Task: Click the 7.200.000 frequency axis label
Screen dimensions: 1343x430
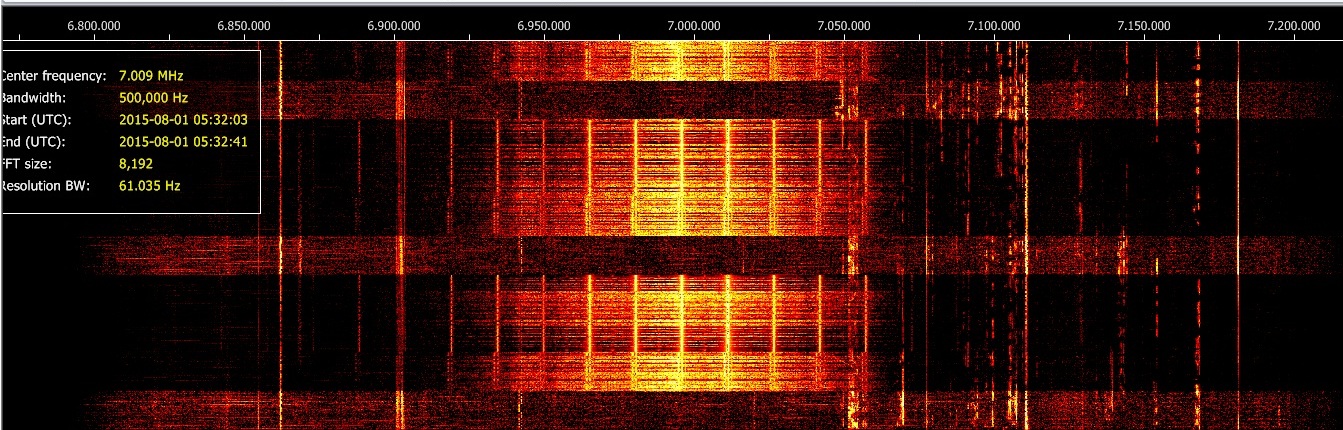Action: pyautogui.click(x=1293, y=25)
